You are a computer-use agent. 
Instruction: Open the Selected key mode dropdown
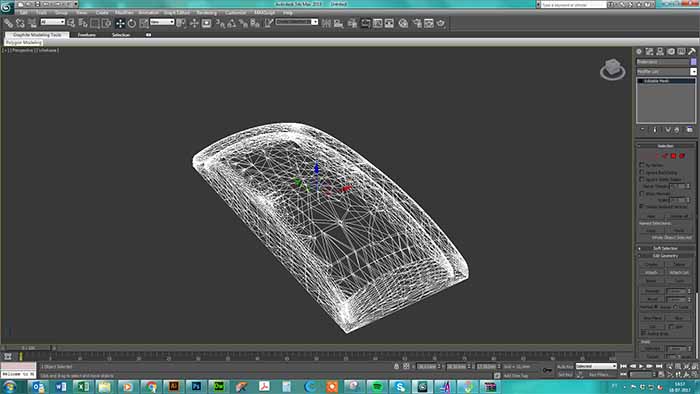596,366
